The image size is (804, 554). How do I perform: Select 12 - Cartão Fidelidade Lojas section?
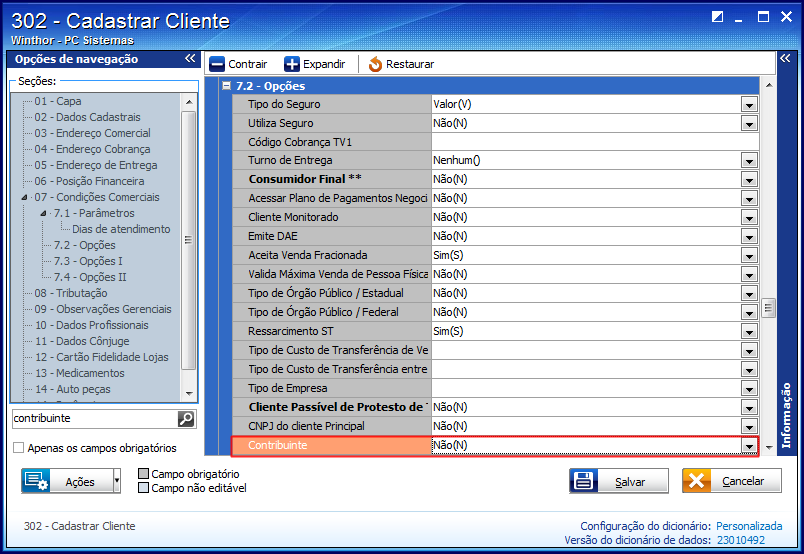102,357
